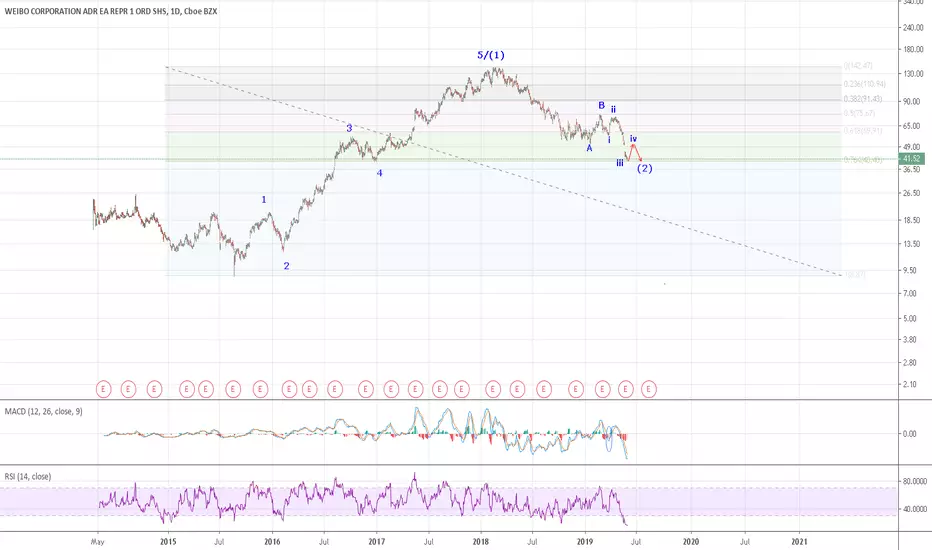932x550 pixels.
Task: Select the wave 4 label
Action: (379, 173)
